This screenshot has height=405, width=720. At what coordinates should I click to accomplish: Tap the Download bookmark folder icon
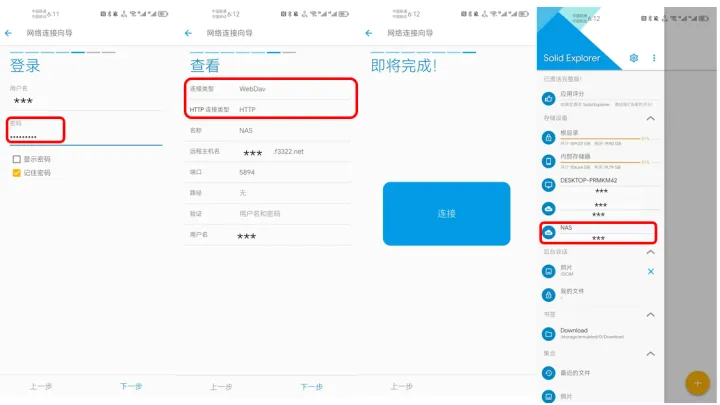coord(548,334)
